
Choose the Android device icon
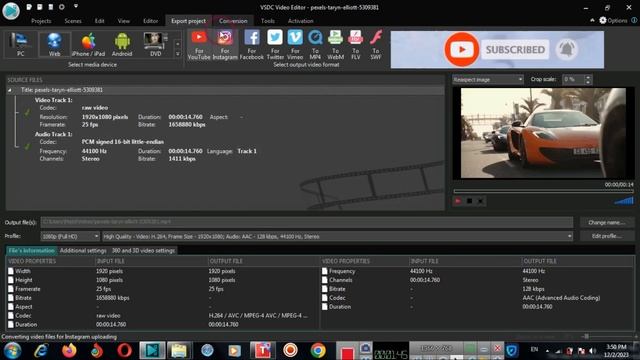coord(122,44)
